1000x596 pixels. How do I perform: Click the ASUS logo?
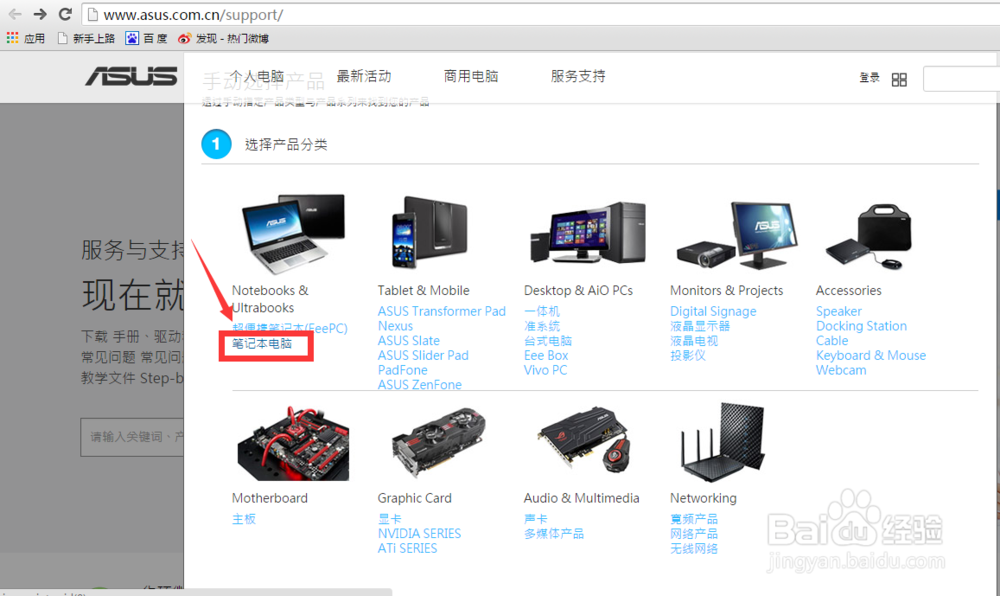[131, 76]
